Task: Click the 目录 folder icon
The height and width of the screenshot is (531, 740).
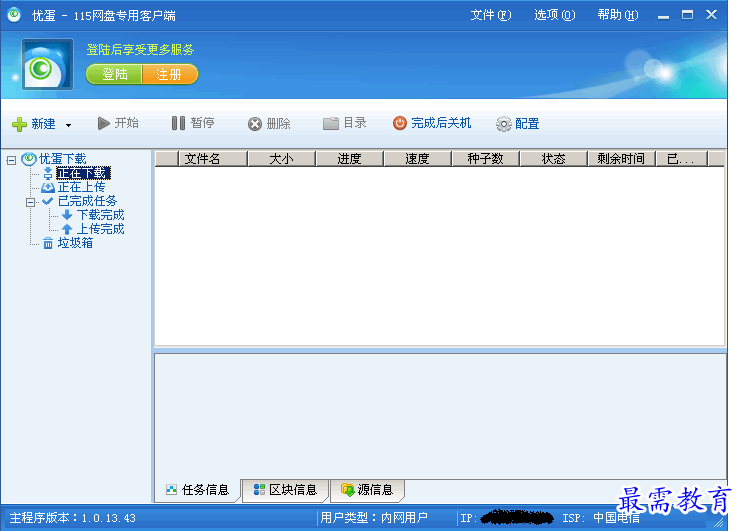Action: [331, 124]
